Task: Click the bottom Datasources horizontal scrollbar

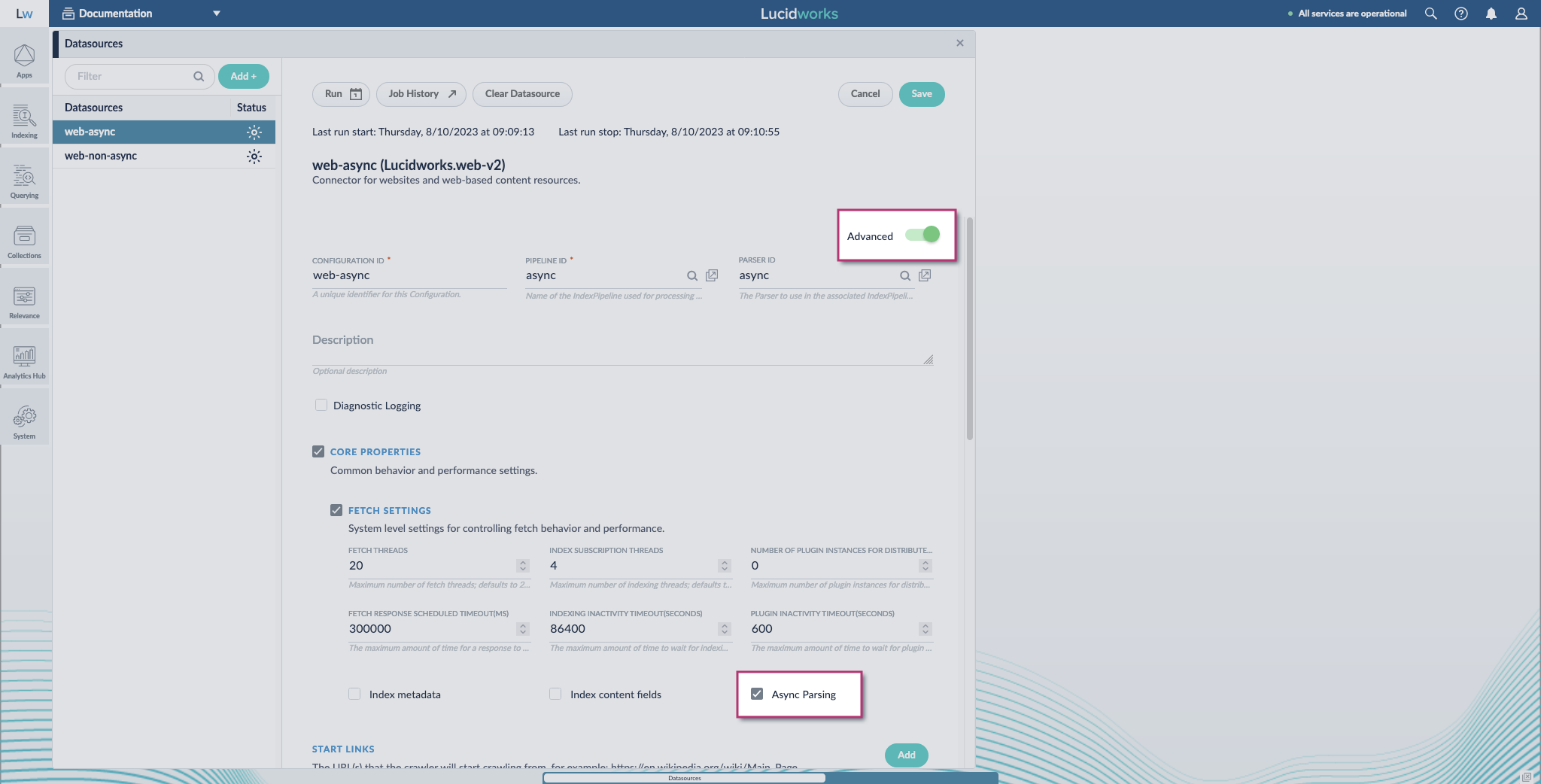Action: coord(684,778)
